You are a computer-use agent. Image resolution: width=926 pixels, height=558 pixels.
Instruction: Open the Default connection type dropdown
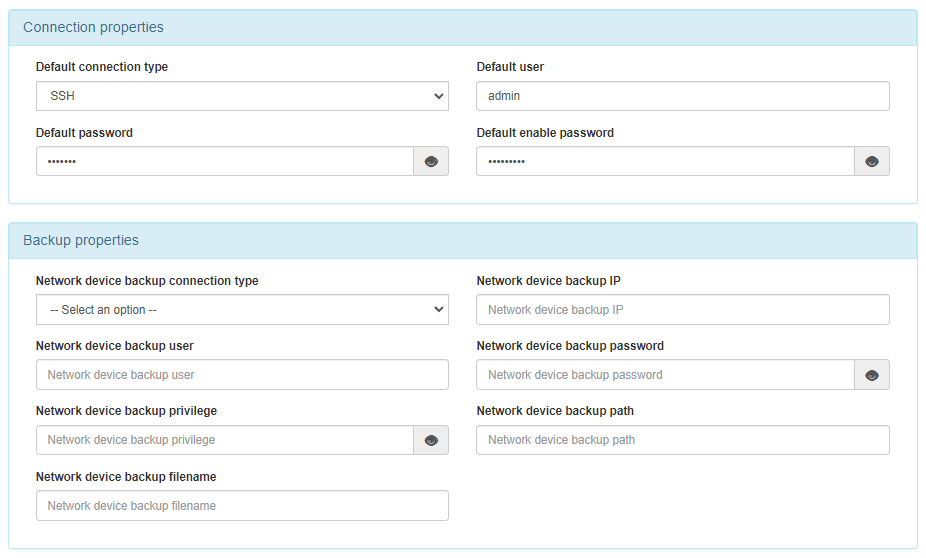pyautogui.click(x=242, y=96)
